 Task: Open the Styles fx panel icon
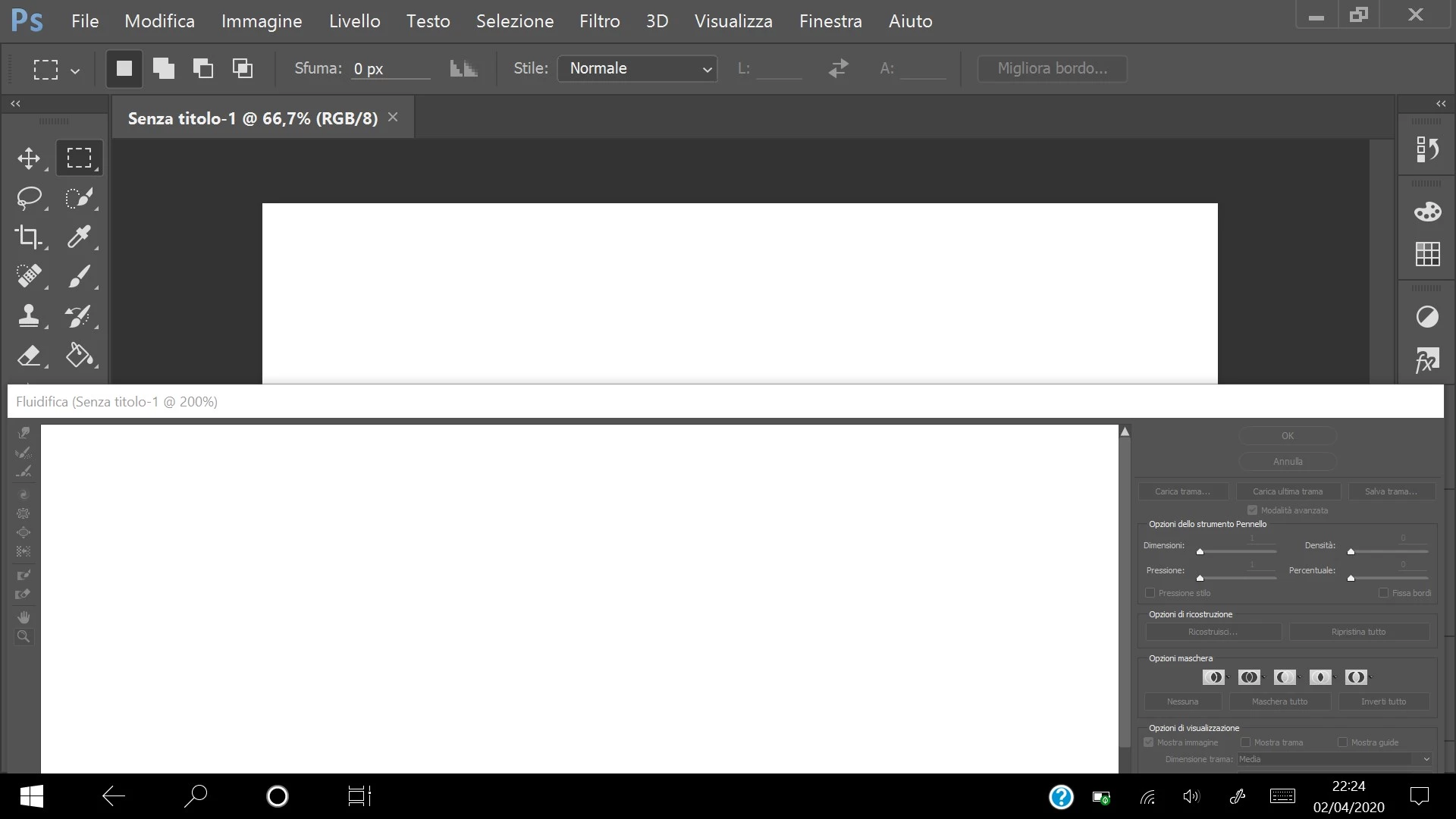(x=1427, y=360)
